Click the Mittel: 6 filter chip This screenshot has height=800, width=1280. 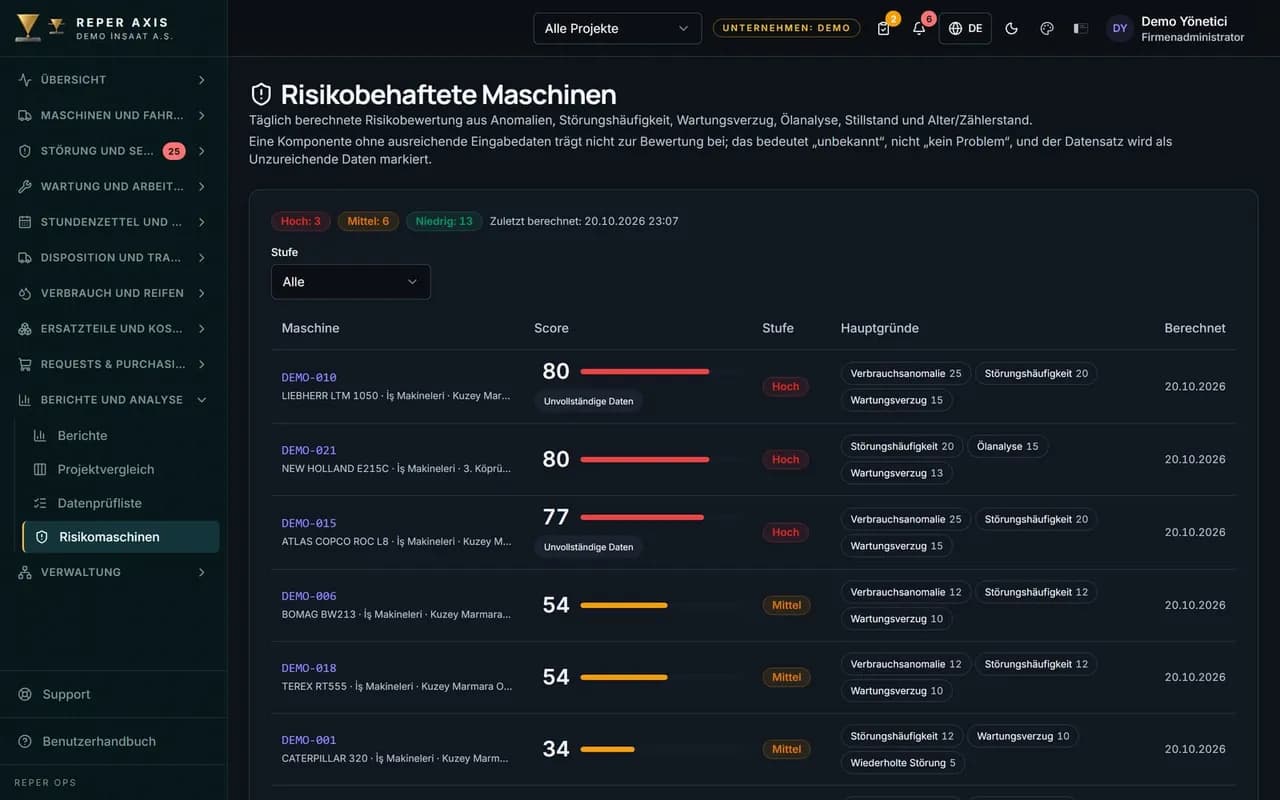click(x=368, y=221)
